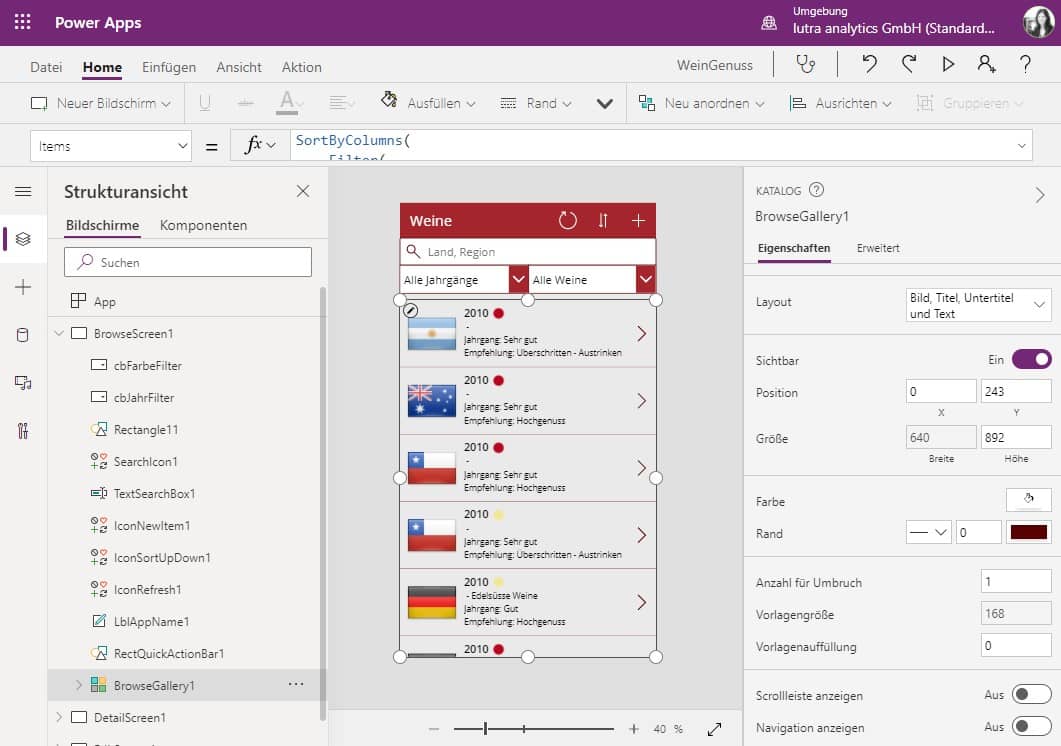Open the Erweitert settings link
The image size is (1061, 746).
click(x=878, y=248)
